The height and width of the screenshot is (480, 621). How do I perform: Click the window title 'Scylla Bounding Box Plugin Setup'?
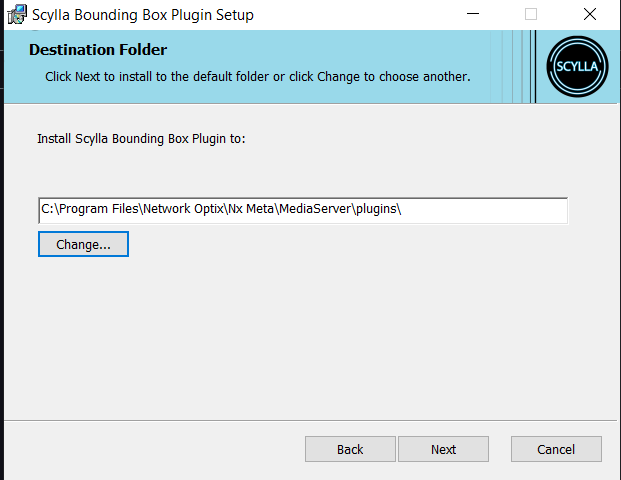click(144, 15)
